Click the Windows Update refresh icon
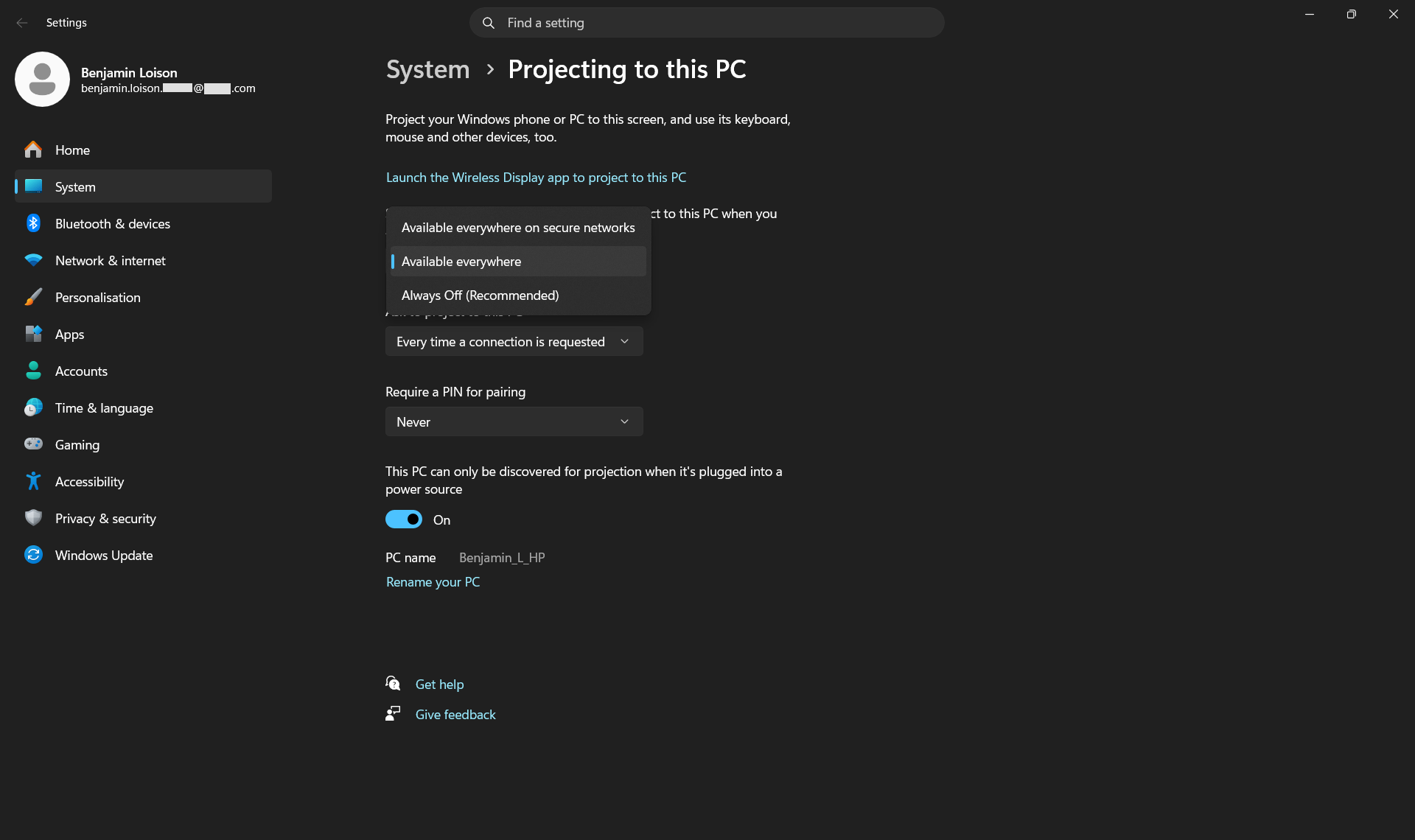Screen dimensions: 1415x840 pyautogui.click(x=33, y=555)
